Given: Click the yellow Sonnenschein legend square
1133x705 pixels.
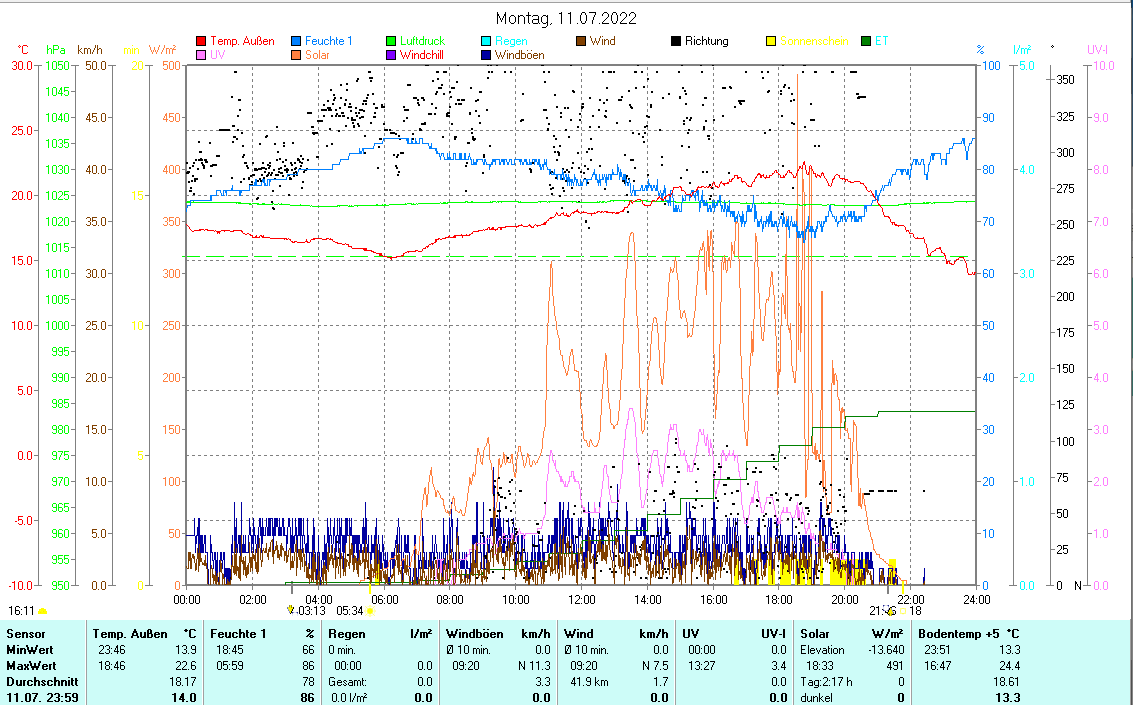Looking at the screenshot, I should [771, 41].
